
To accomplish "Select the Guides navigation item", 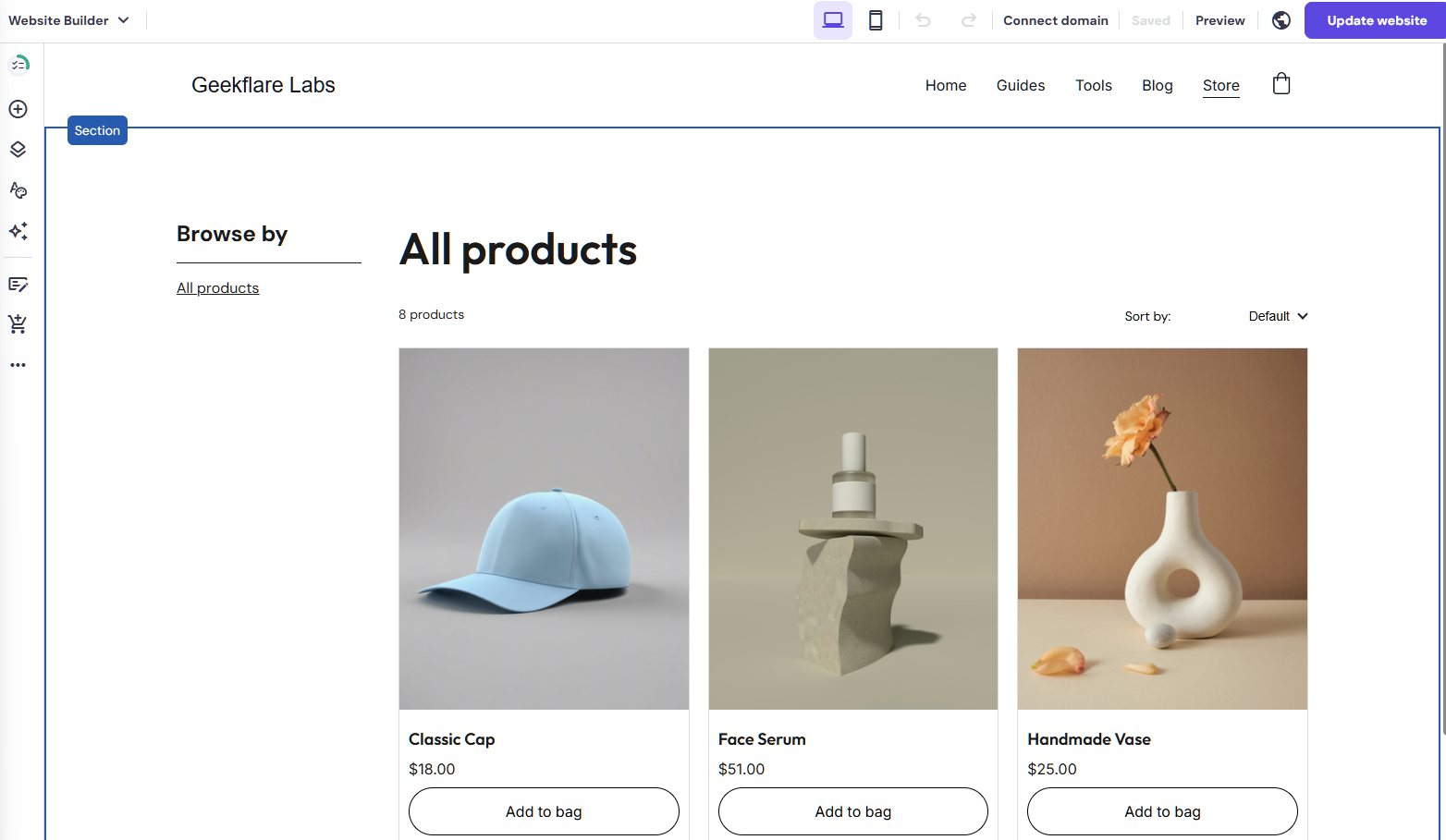I will (x=1021, y=85).
